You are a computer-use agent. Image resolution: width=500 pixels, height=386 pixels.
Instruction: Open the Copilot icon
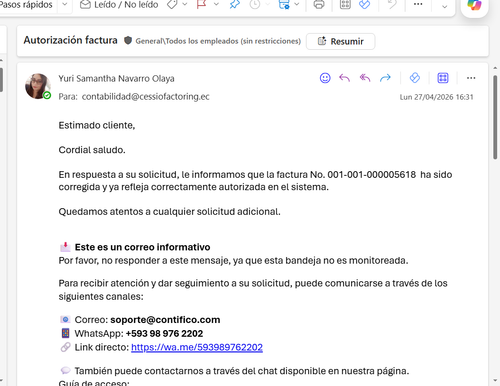(474, 5)
